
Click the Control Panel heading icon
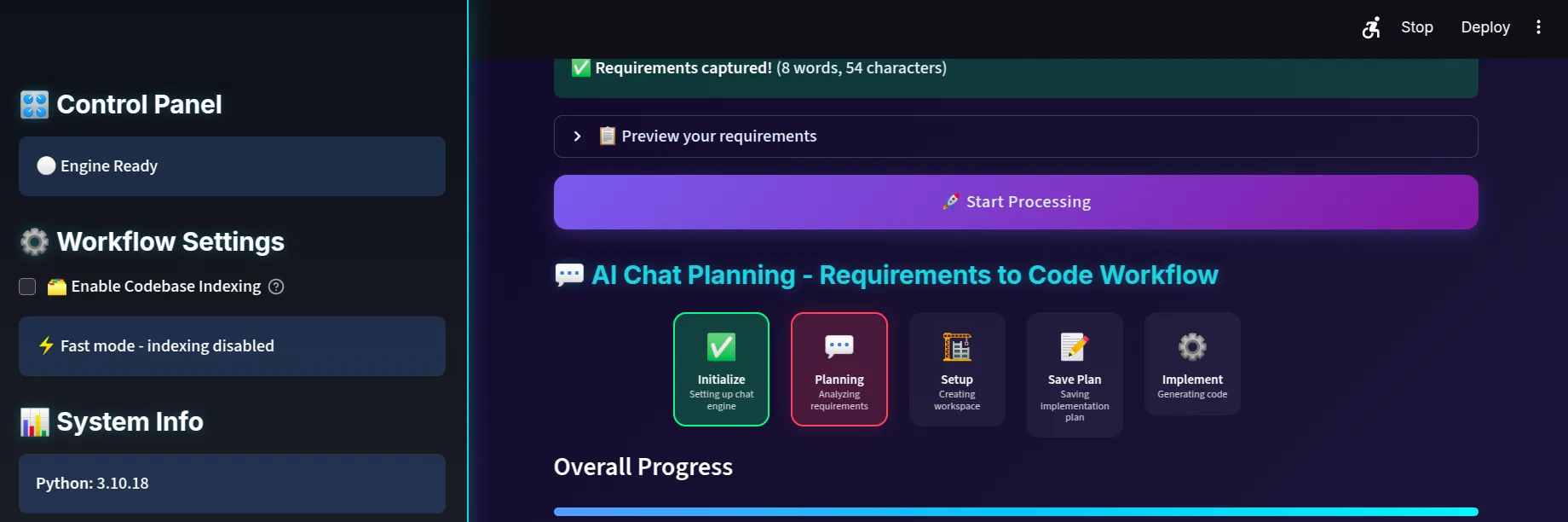(x=35, y=105)
